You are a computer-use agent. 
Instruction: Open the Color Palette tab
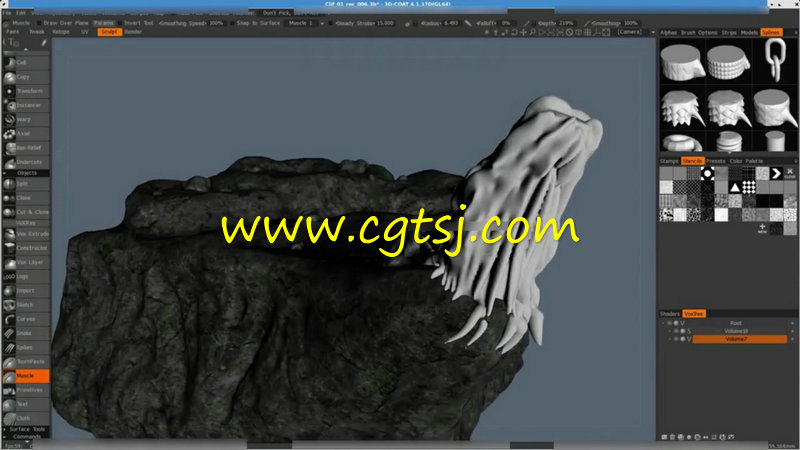746,161
